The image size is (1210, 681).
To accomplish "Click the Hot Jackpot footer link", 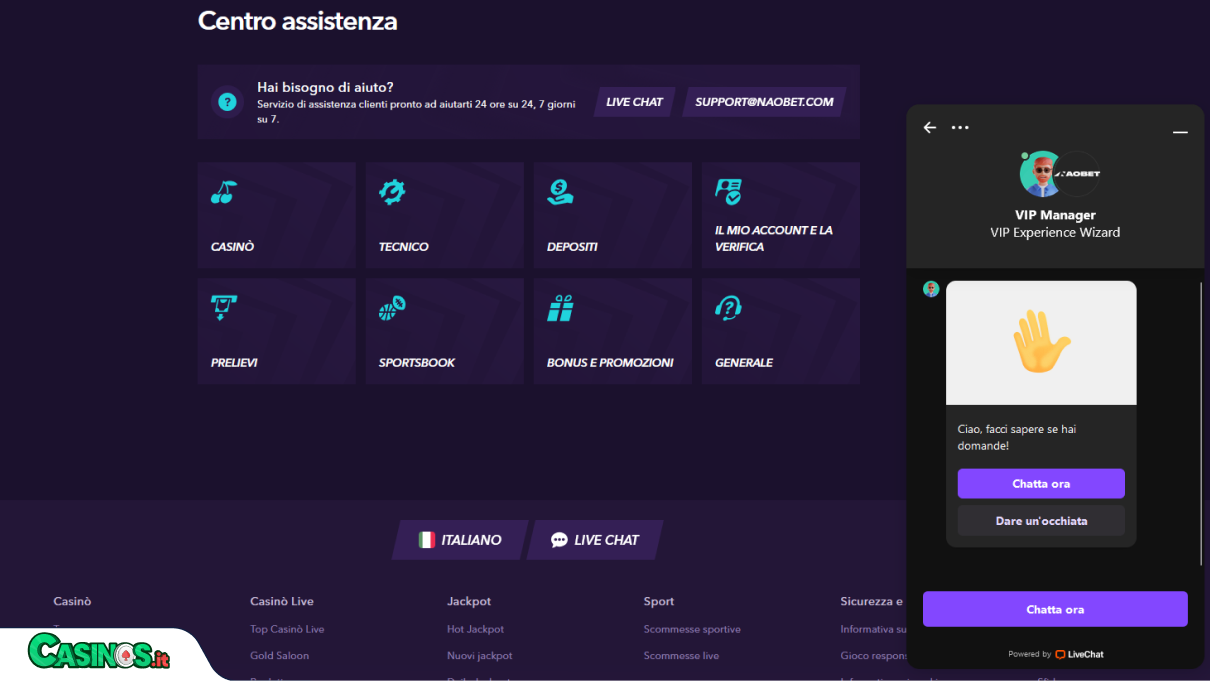I will point(475,630).
